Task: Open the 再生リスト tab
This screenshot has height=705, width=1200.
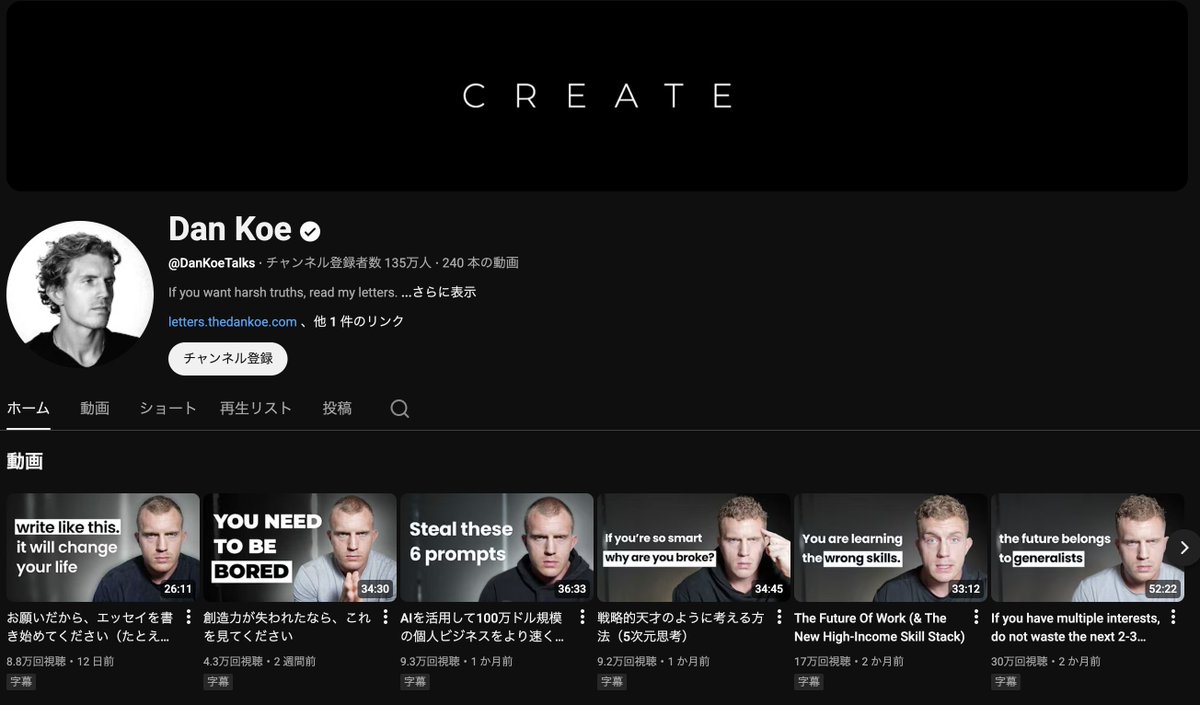Action: pos(256,408)
